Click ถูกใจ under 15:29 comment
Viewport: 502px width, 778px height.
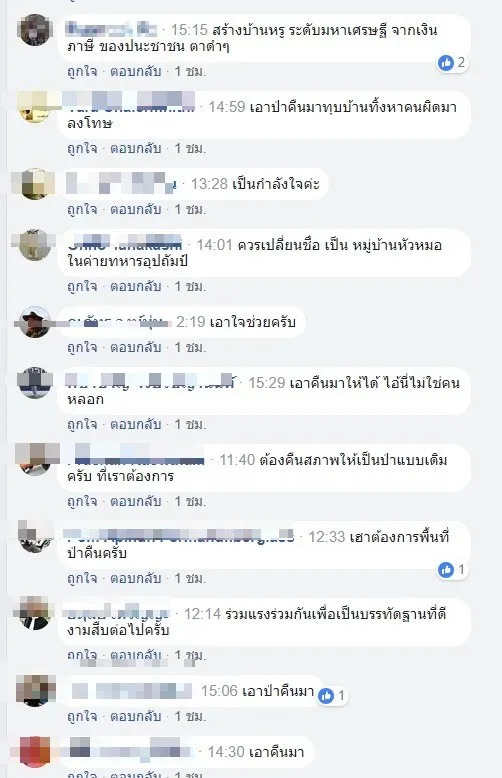[x=82, y=424]
